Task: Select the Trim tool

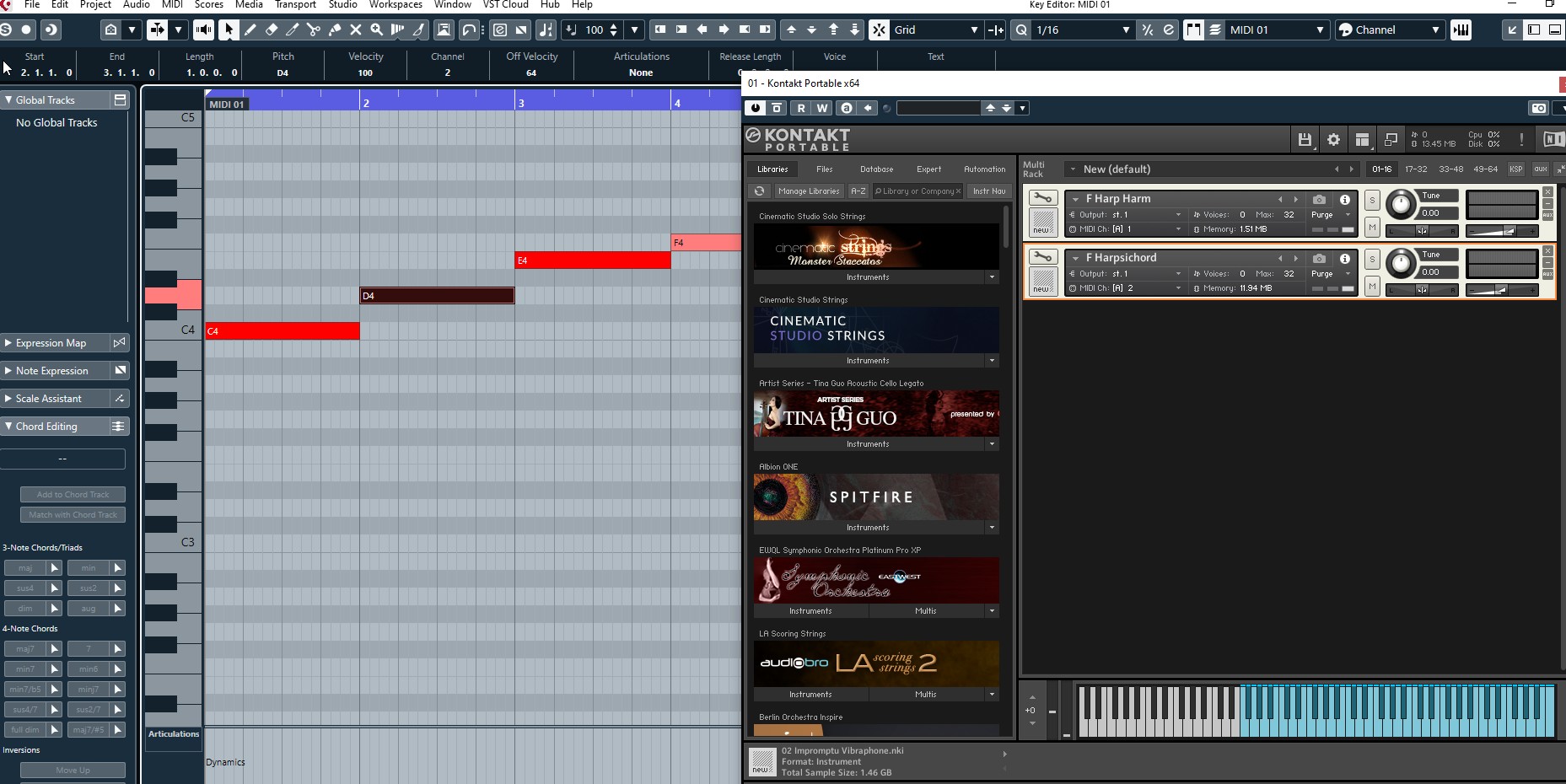Action: pos(292,30)
